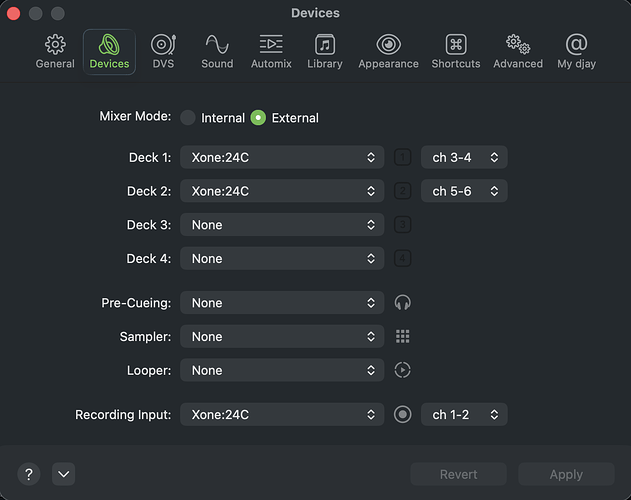The image size is (631, 500).
Task: Click the Revert button
Action: pos(458,474)
